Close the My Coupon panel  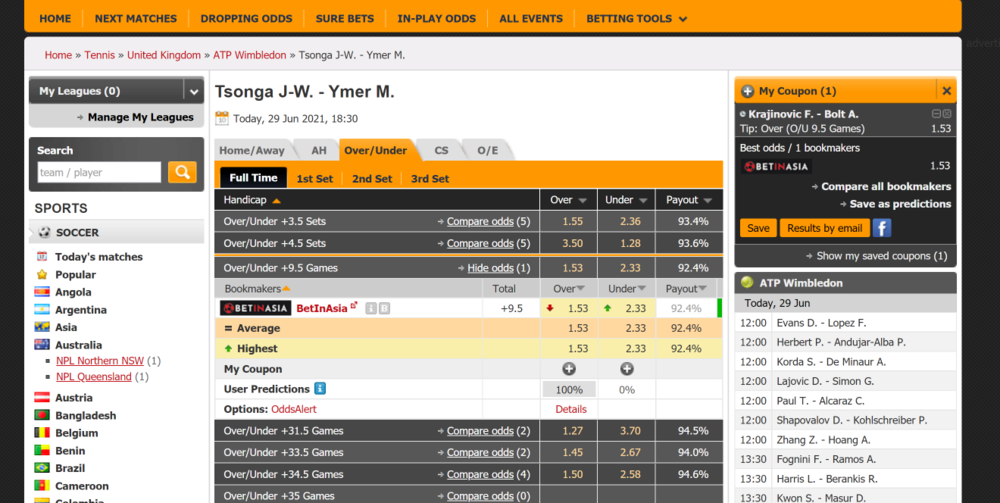(946, 91)
